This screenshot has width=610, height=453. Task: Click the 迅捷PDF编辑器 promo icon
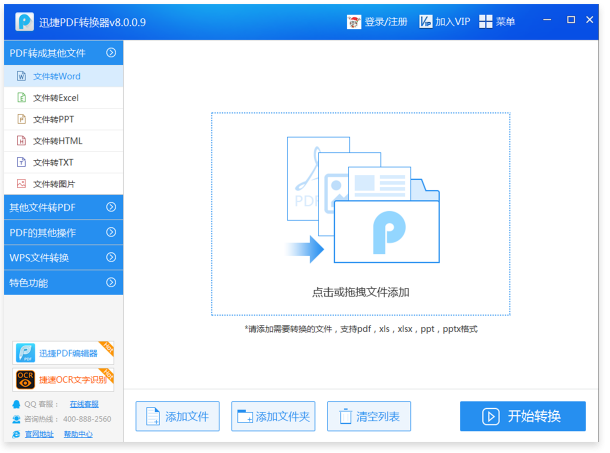(26, 353)
